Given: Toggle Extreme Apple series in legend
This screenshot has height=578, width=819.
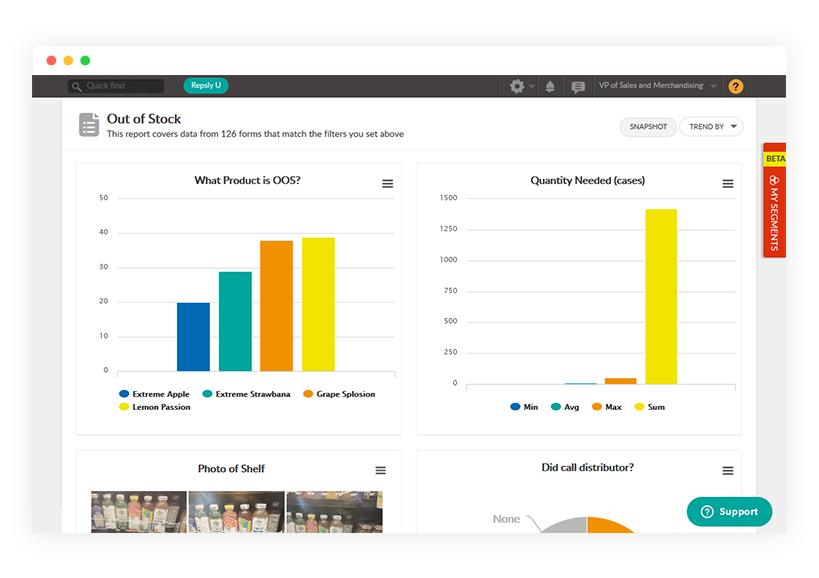Looking at the screenshot, I should point(154,394).
